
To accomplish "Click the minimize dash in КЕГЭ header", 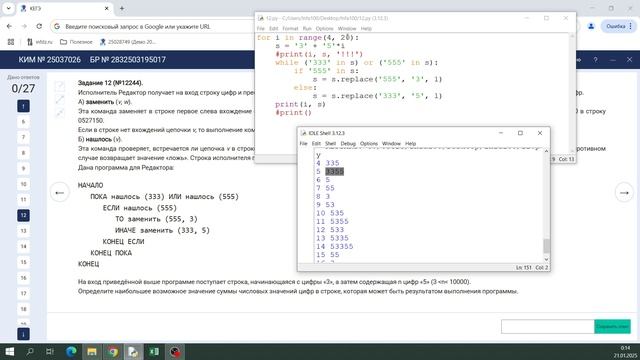I will point(613,60).
